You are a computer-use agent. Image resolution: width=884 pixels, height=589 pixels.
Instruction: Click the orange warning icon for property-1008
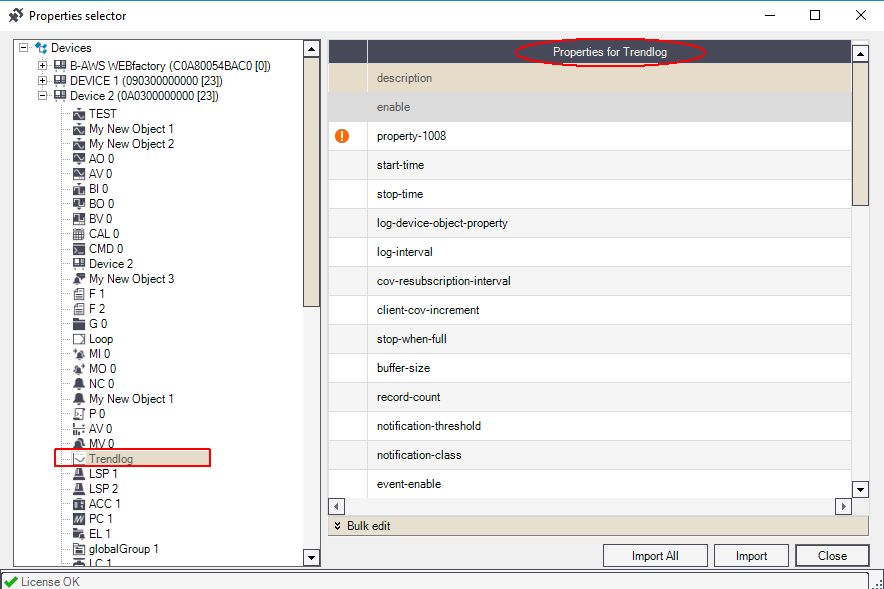click(x=342, y=136)
